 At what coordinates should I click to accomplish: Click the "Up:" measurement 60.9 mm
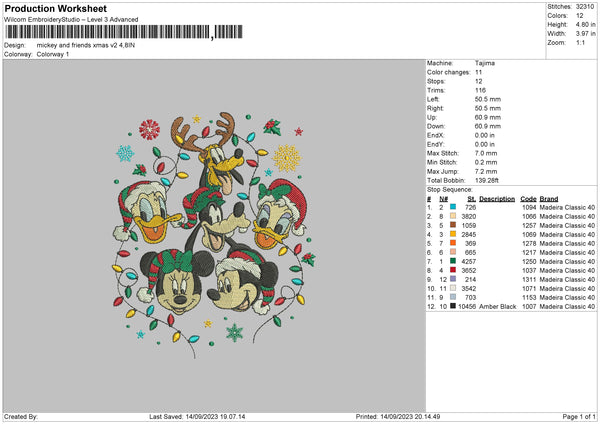coord(488,117)
